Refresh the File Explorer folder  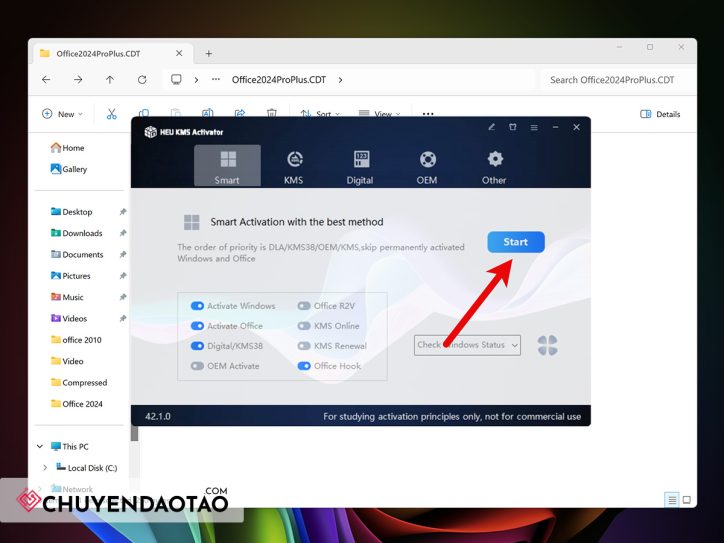pyautogui.click(x=142, y=80)
